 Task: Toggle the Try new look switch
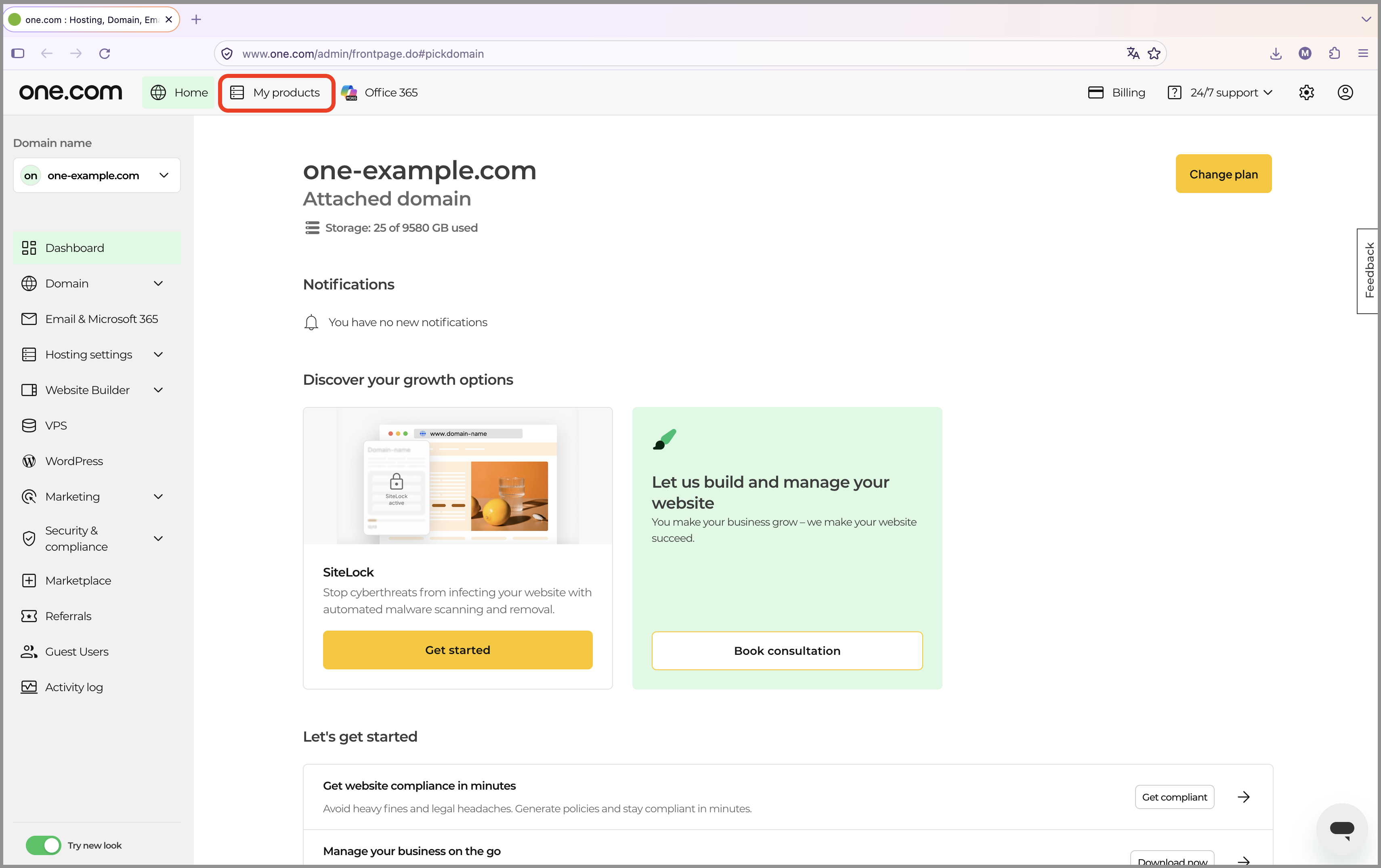43,845
